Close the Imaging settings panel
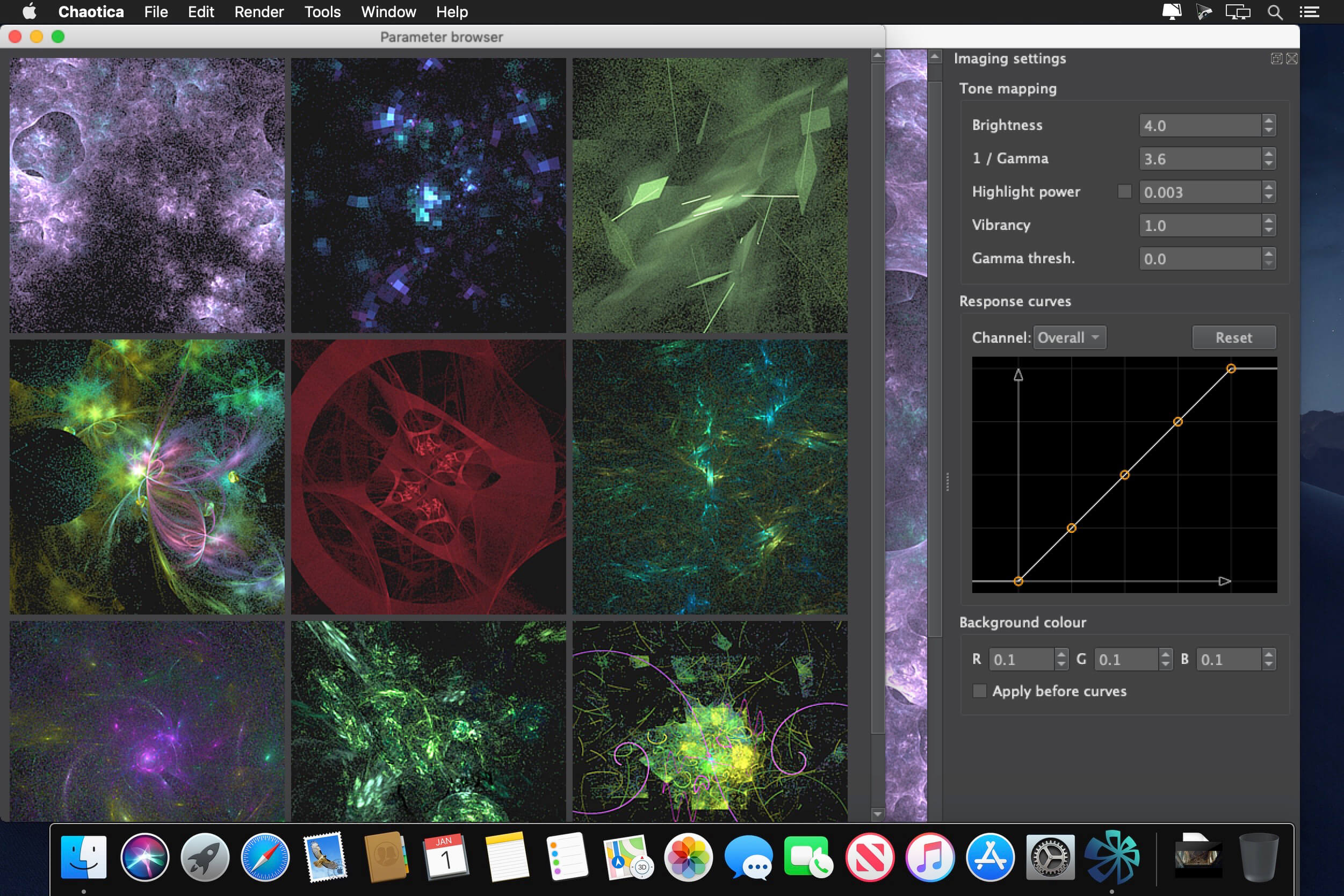This screenshot has width=1344, height=896. [x=1291, y=59]
